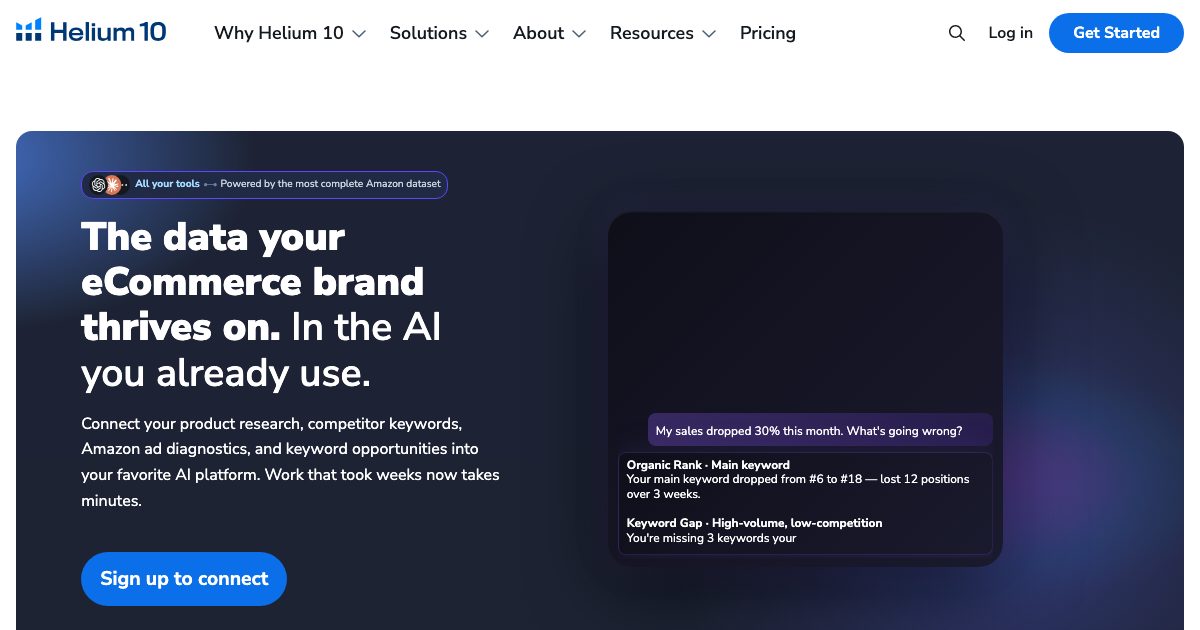
Task: Click 'Powered by the most complete Amazon dataset'
Action: coord(330,184)
